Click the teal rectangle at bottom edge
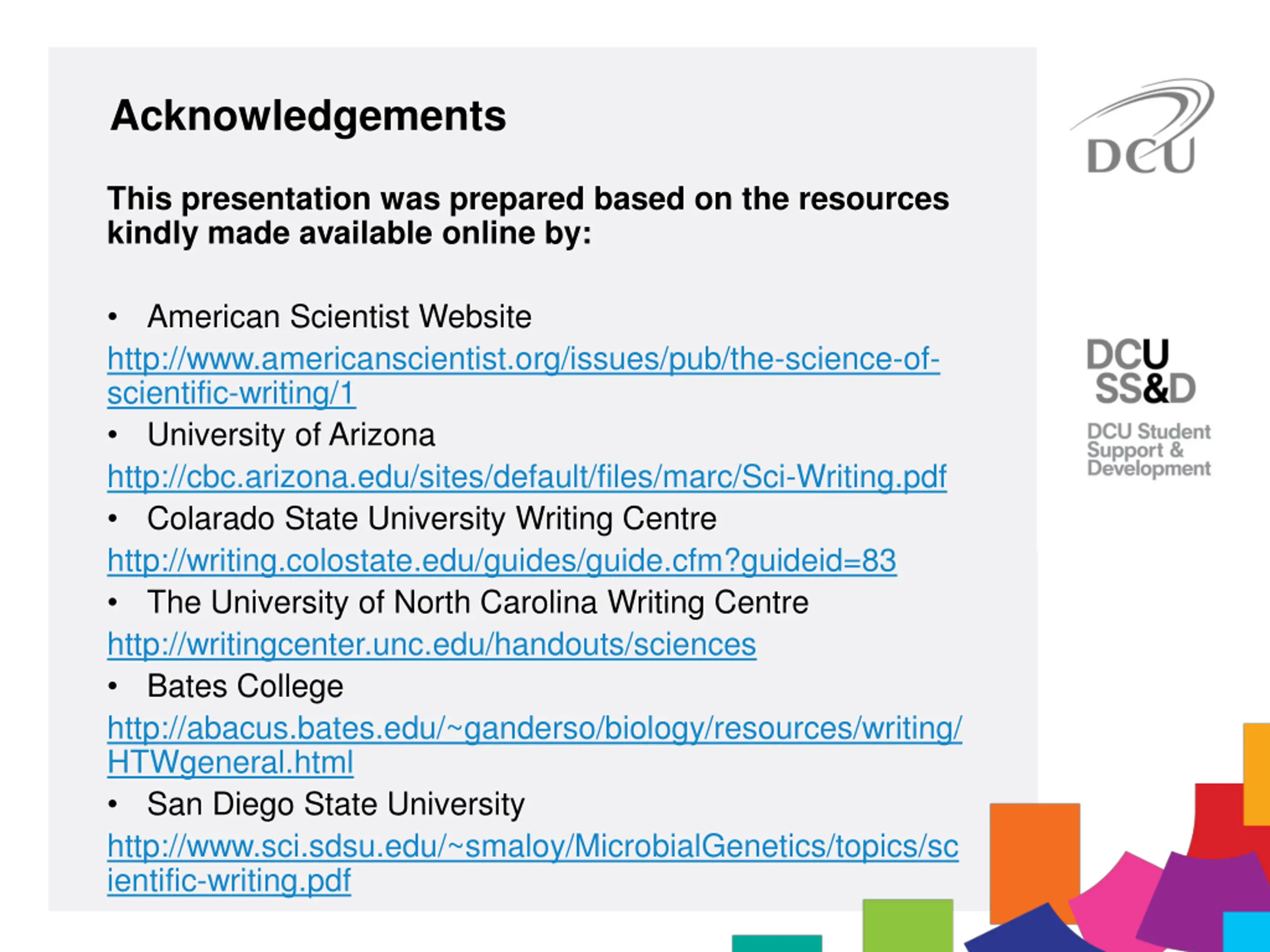 point(777,944)
